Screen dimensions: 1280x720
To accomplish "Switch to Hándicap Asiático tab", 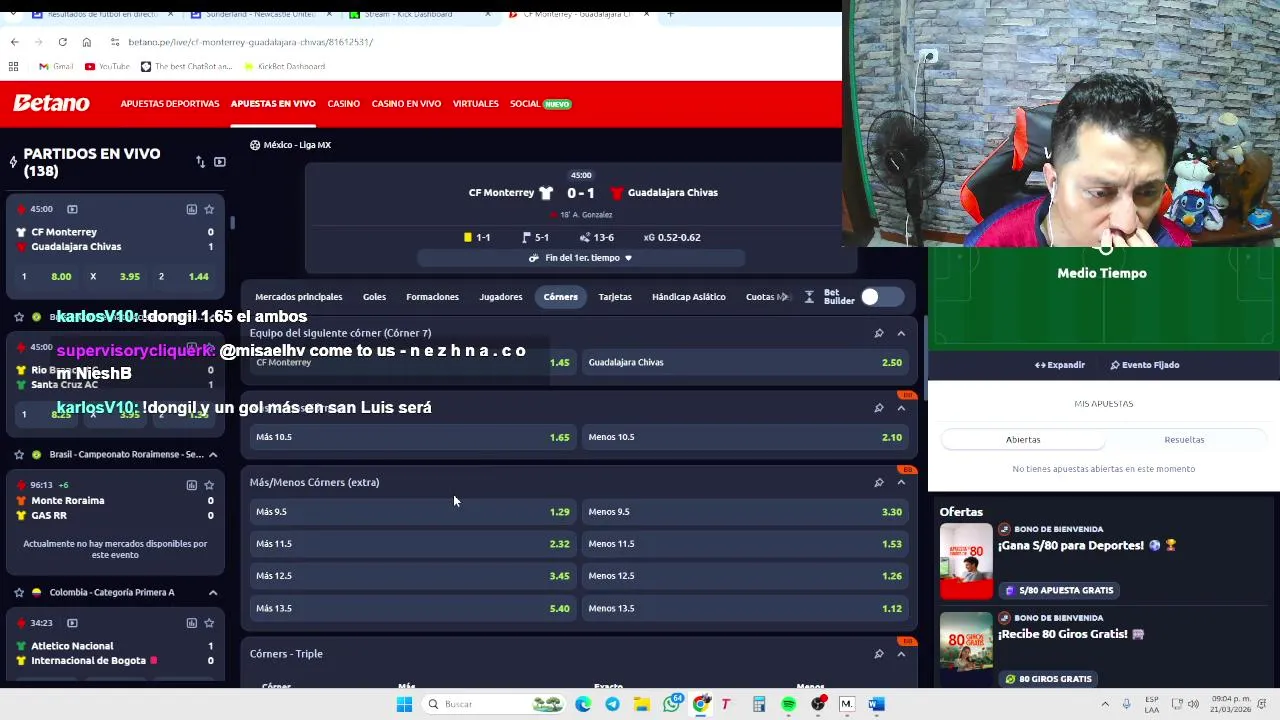I will [x=689, y=297].
